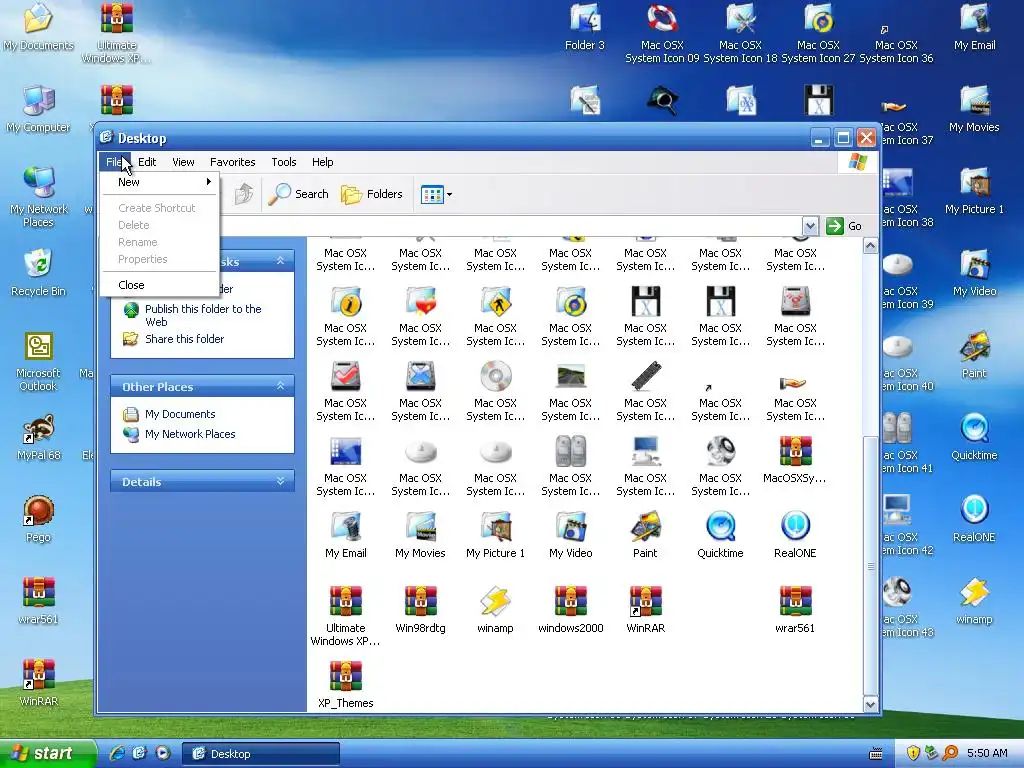Screen dimensions: 1024x768
Task: Click Publish this folder to the Web
Action: point(202,315)
